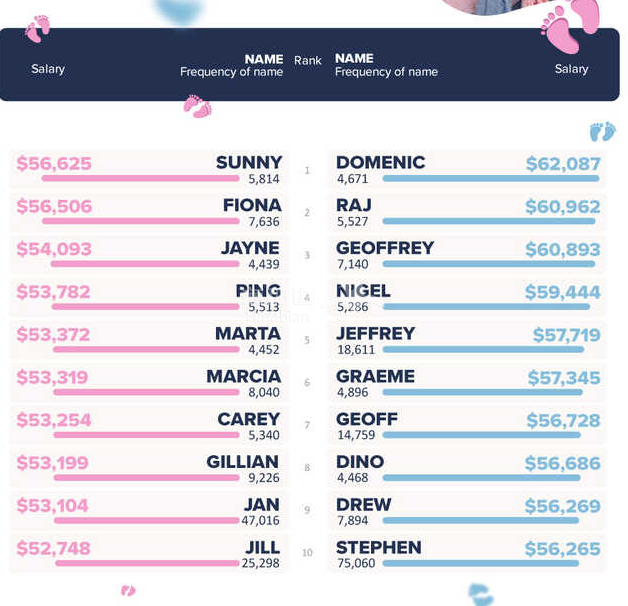Click the Rank column header

(308, 61)
